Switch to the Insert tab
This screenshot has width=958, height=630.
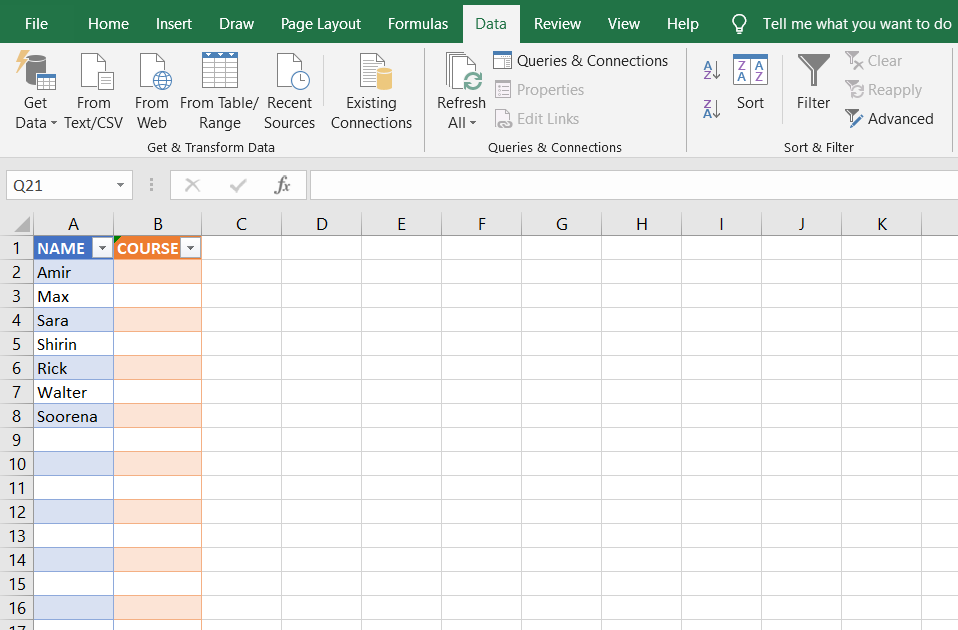click(x=174, y=24)
